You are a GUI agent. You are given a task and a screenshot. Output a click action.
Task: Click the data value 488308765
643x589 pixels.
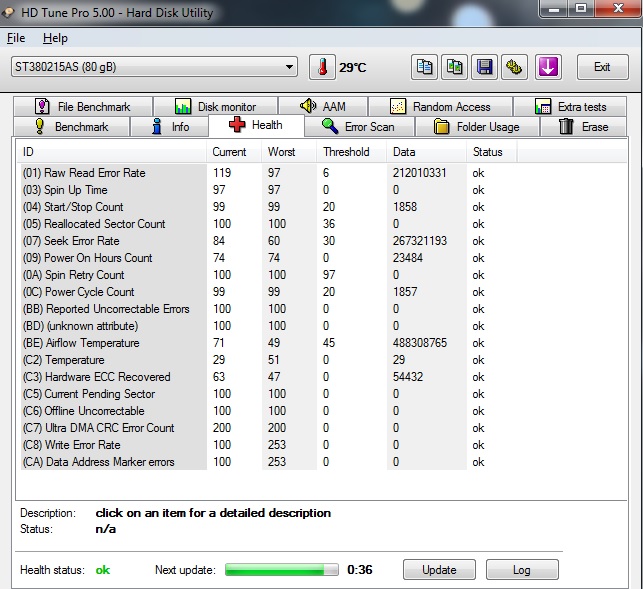420,343
